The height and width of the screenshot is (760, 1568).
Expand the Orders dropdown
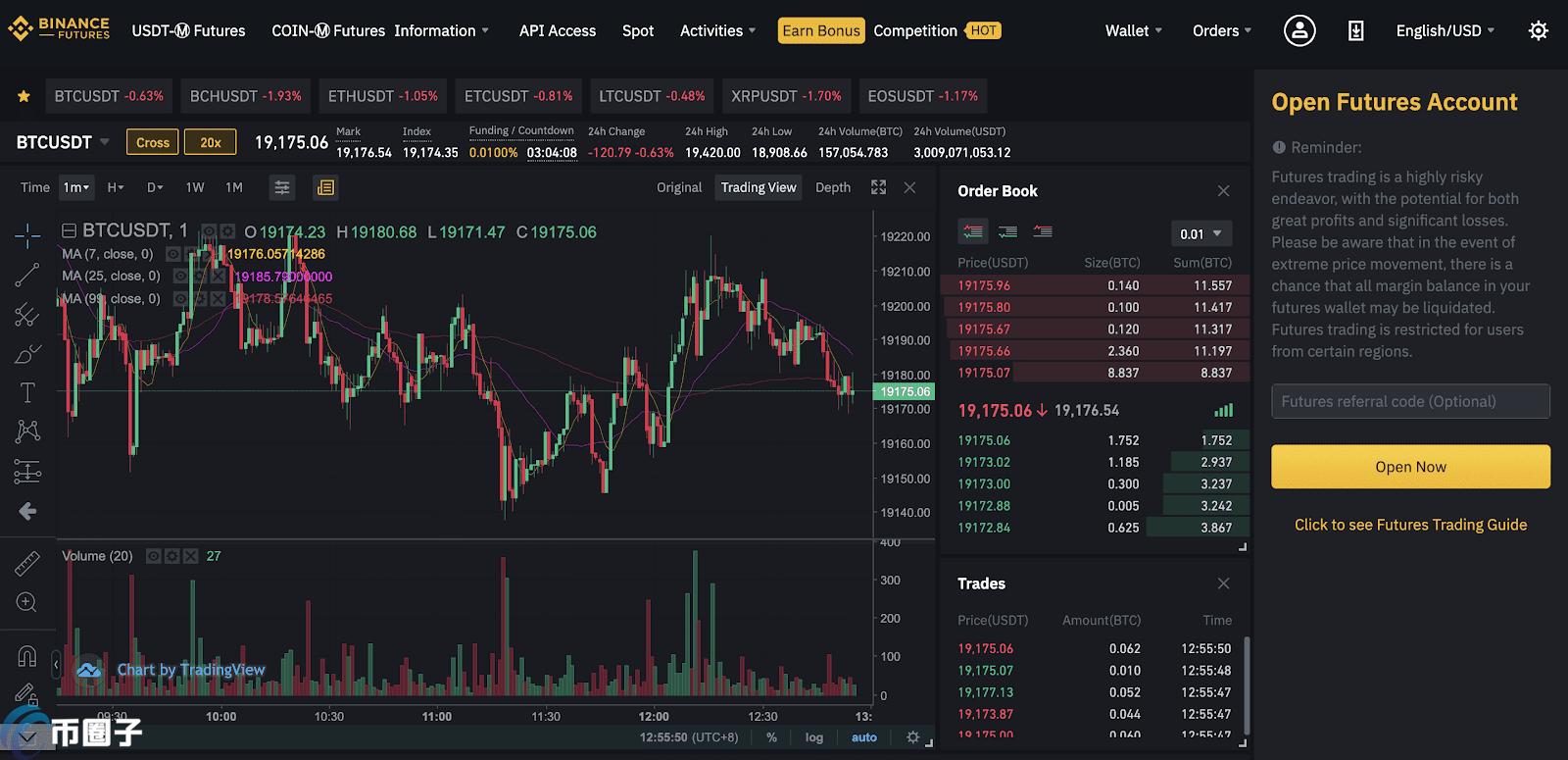[x=1222, y=30]
